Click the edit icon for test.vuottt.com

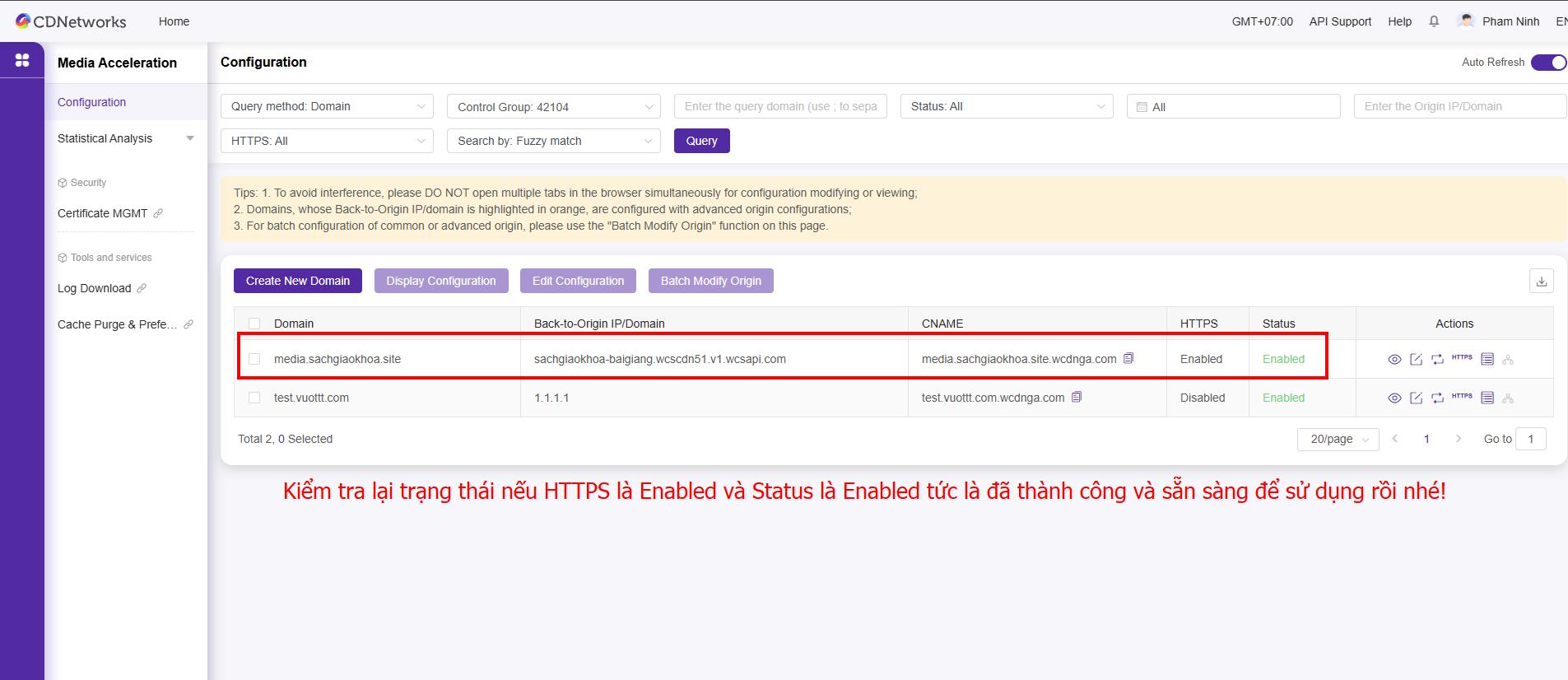click(x=1416, y=398)
